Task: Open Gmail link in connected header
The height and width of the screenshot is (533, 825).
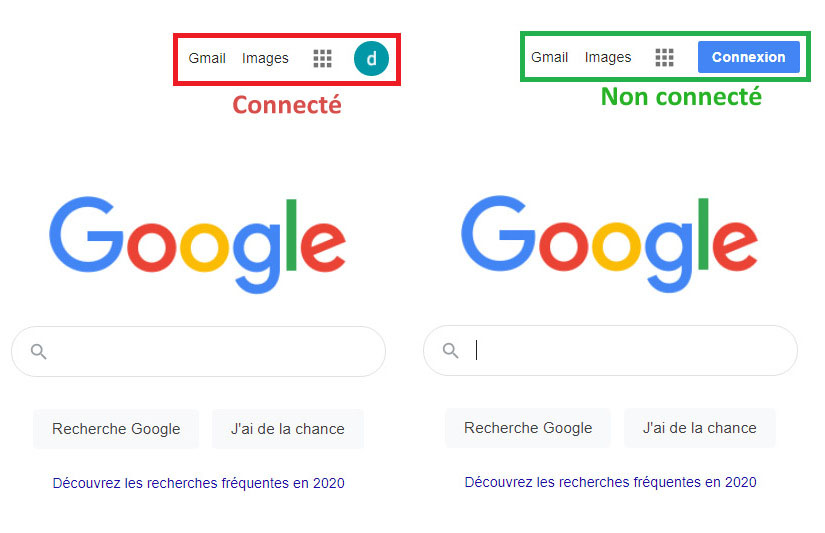Action: pos(207,58)
